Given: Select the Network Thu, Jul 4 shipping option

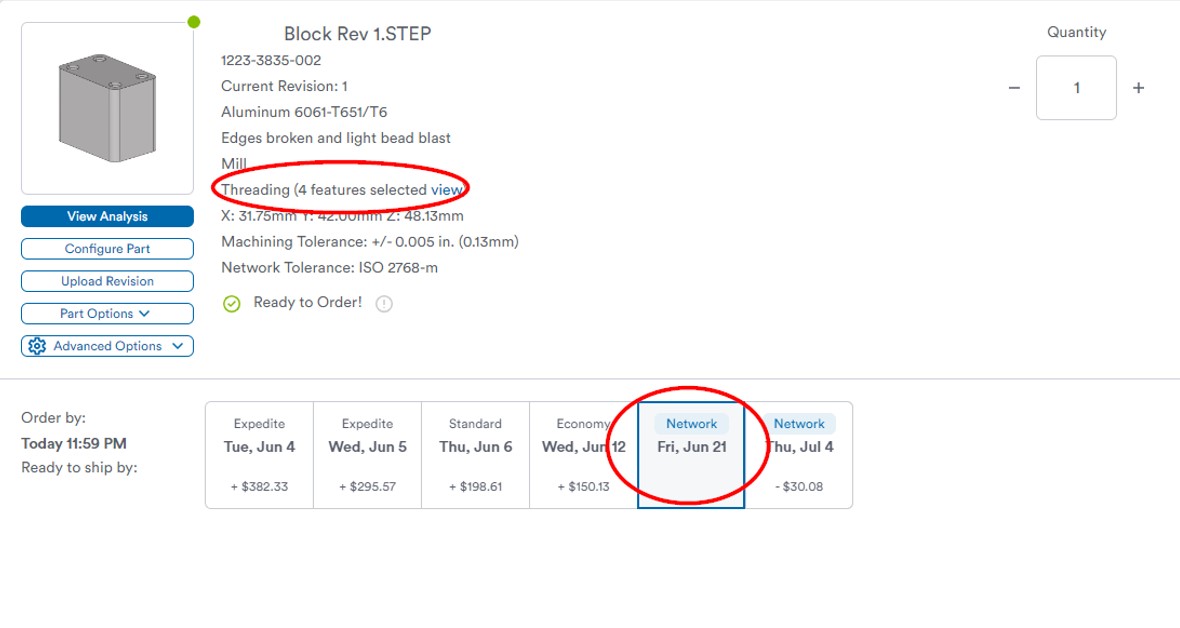Looking at the screenshot, I should (x=799, y=452).
